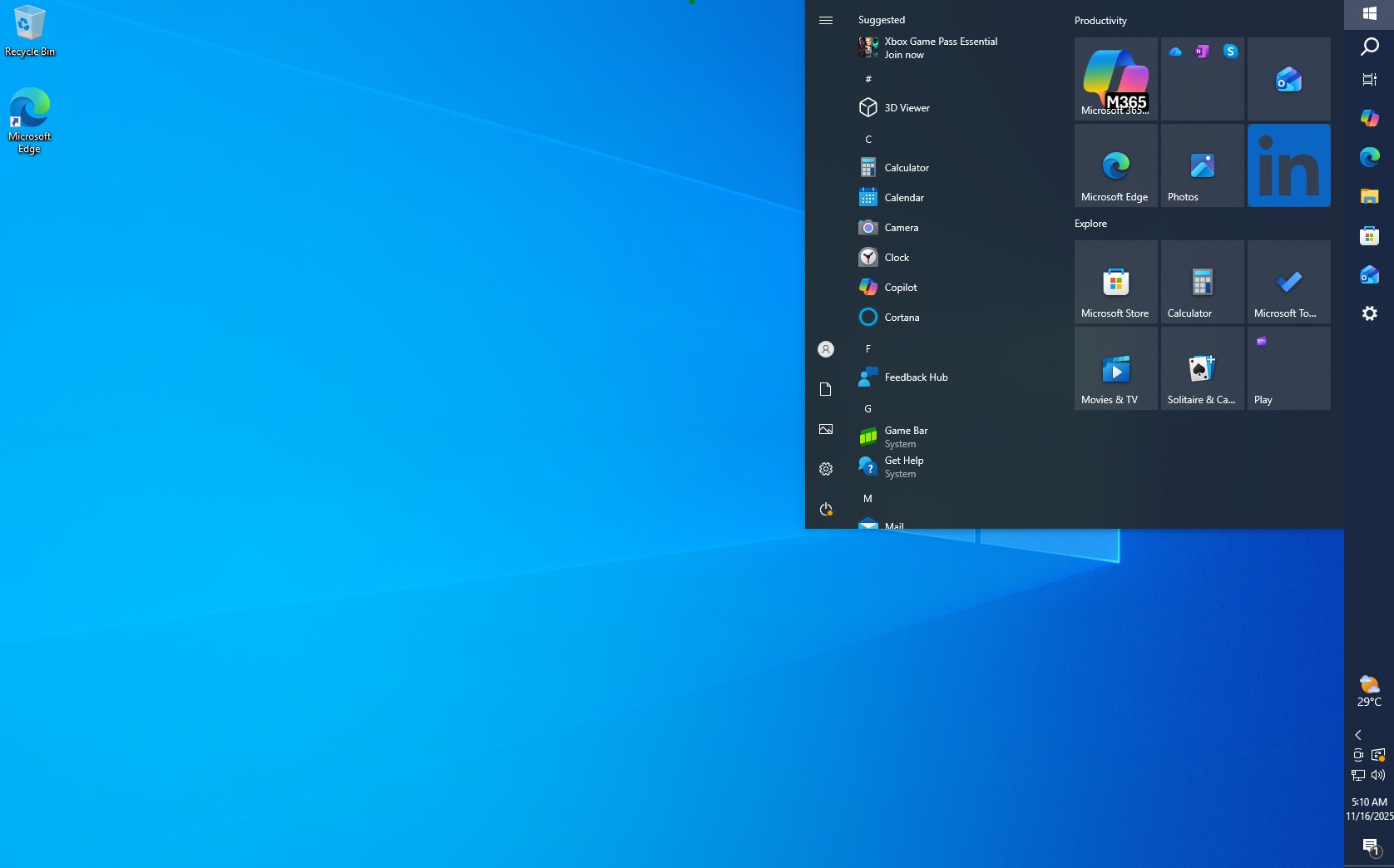
Task: Open the Clock app
Action: pos(896,257)
